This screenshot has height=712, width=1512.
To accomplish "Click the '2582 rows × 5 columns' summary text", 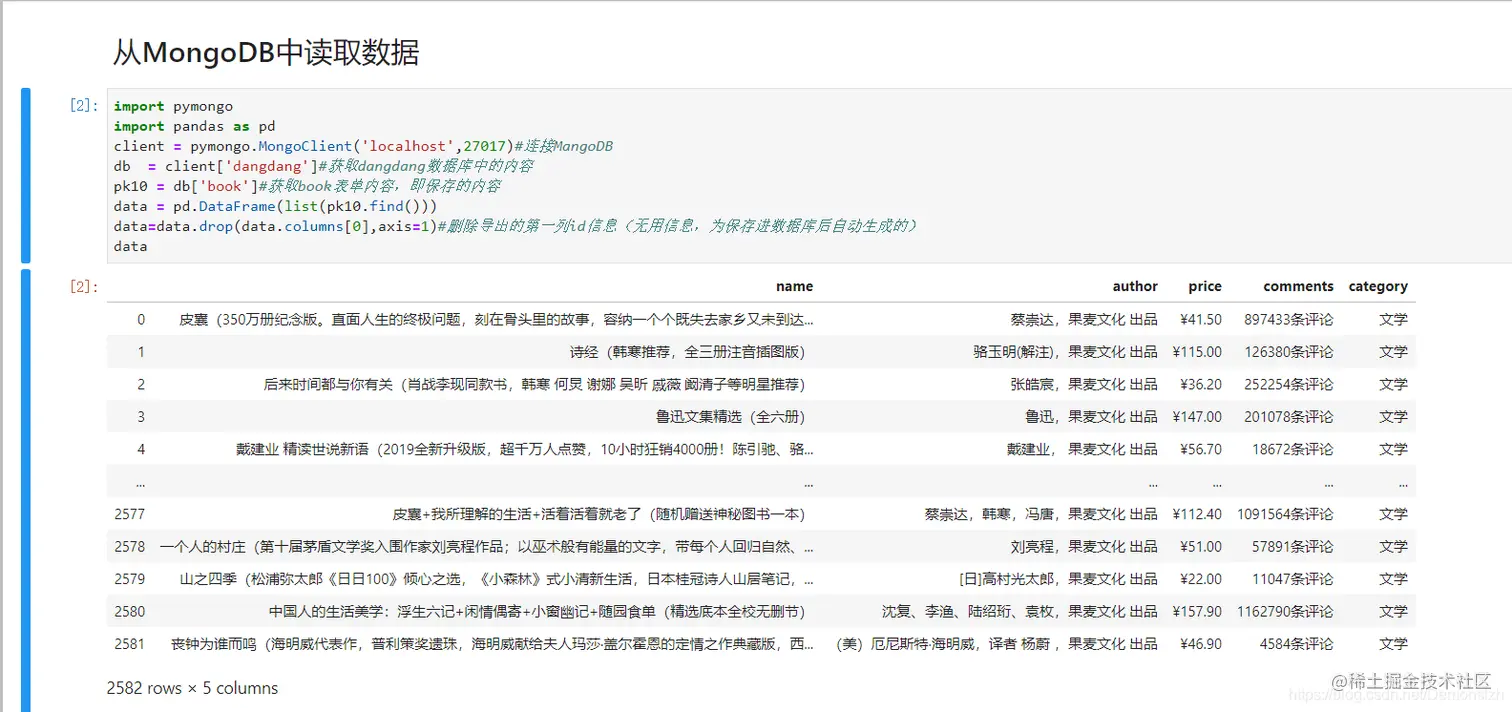I will click(192, 688).
